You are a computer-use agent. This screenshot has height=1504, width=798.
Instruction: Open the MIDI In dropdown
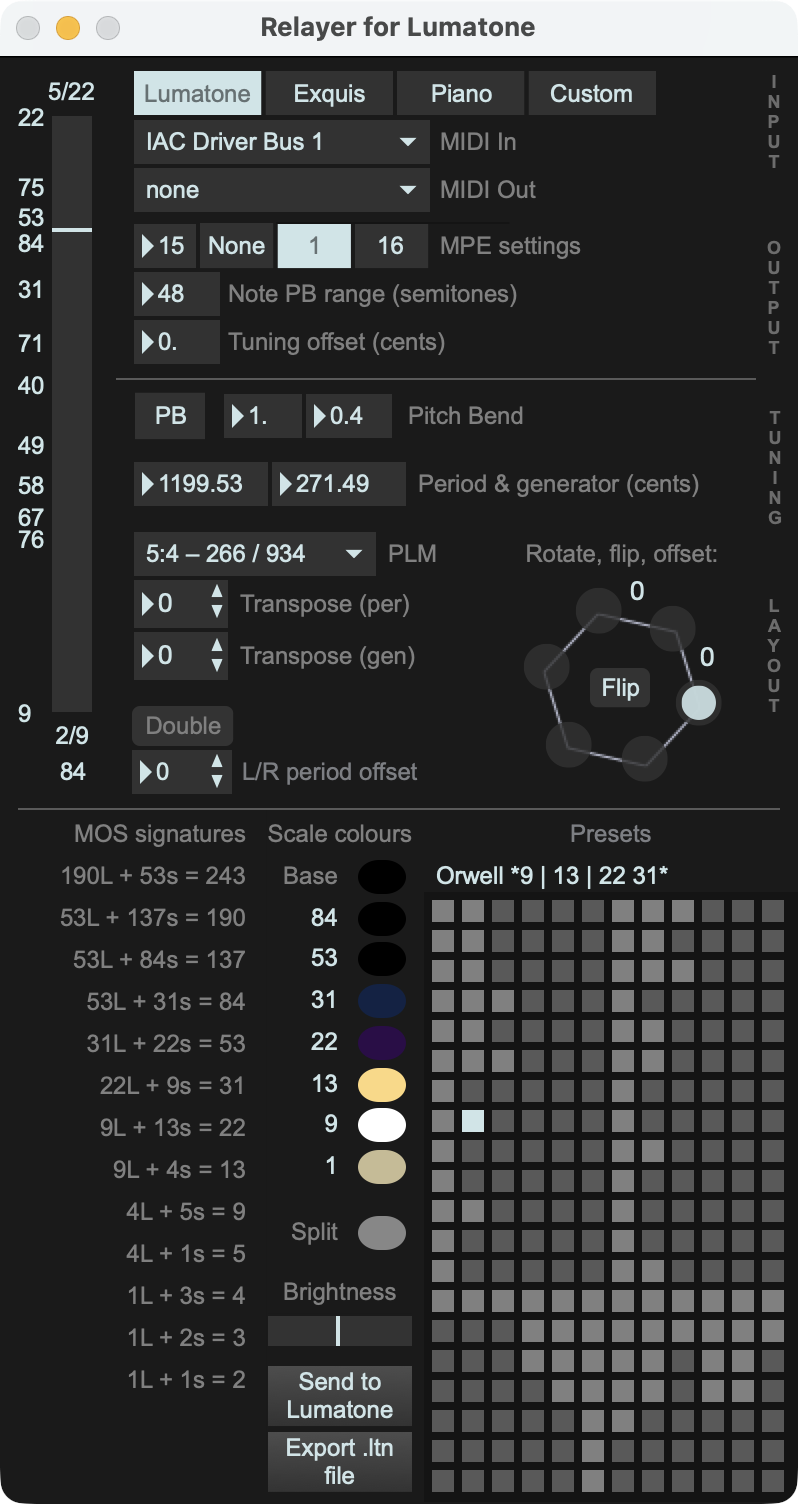(281, 142)
